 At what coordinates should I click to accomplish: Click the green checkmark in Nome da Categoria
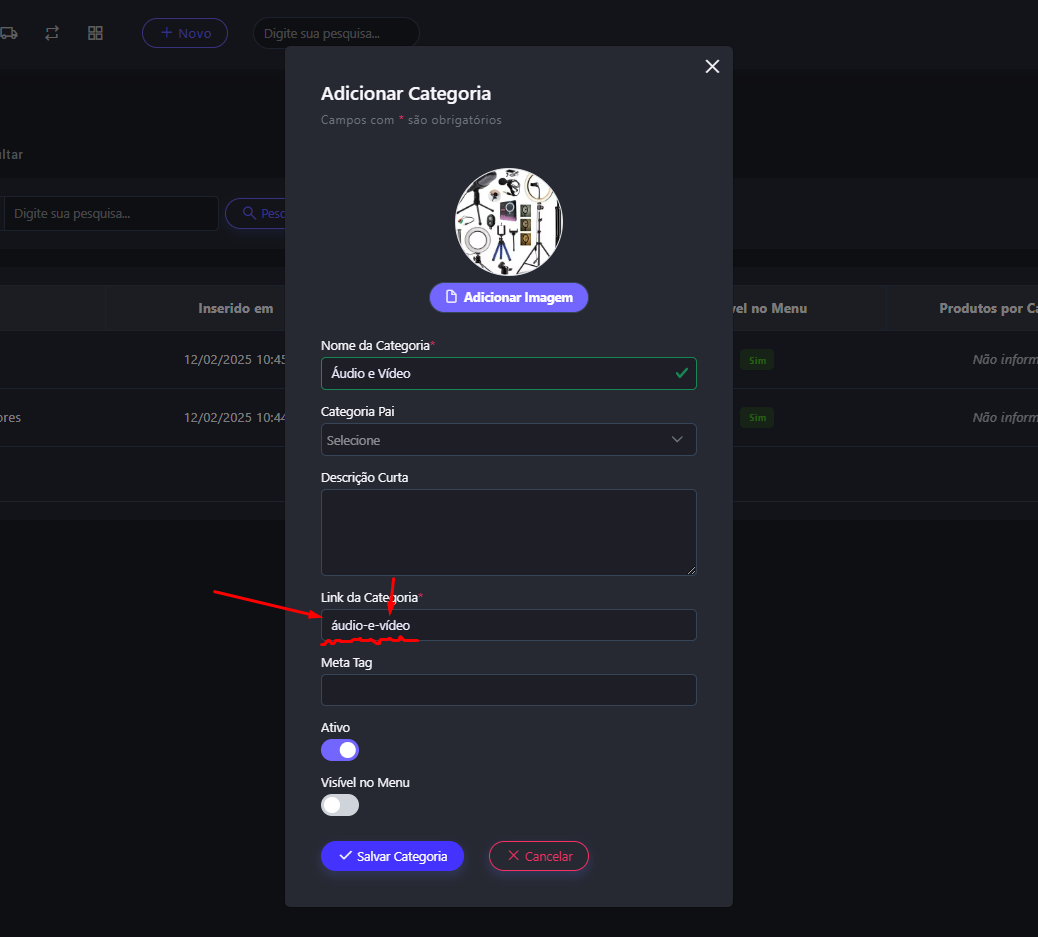681,373
